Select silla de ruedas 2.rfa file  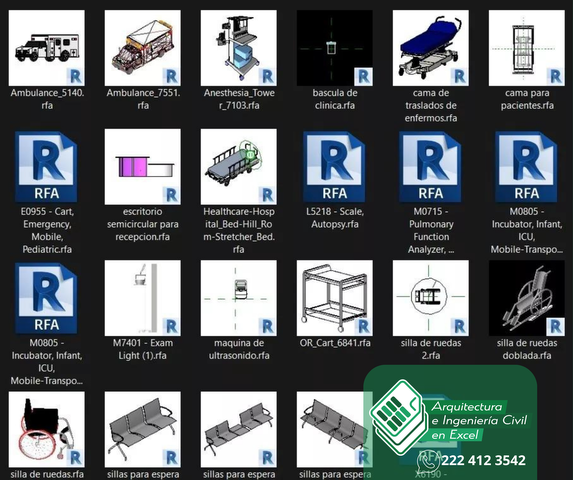(x=431, y=298)
